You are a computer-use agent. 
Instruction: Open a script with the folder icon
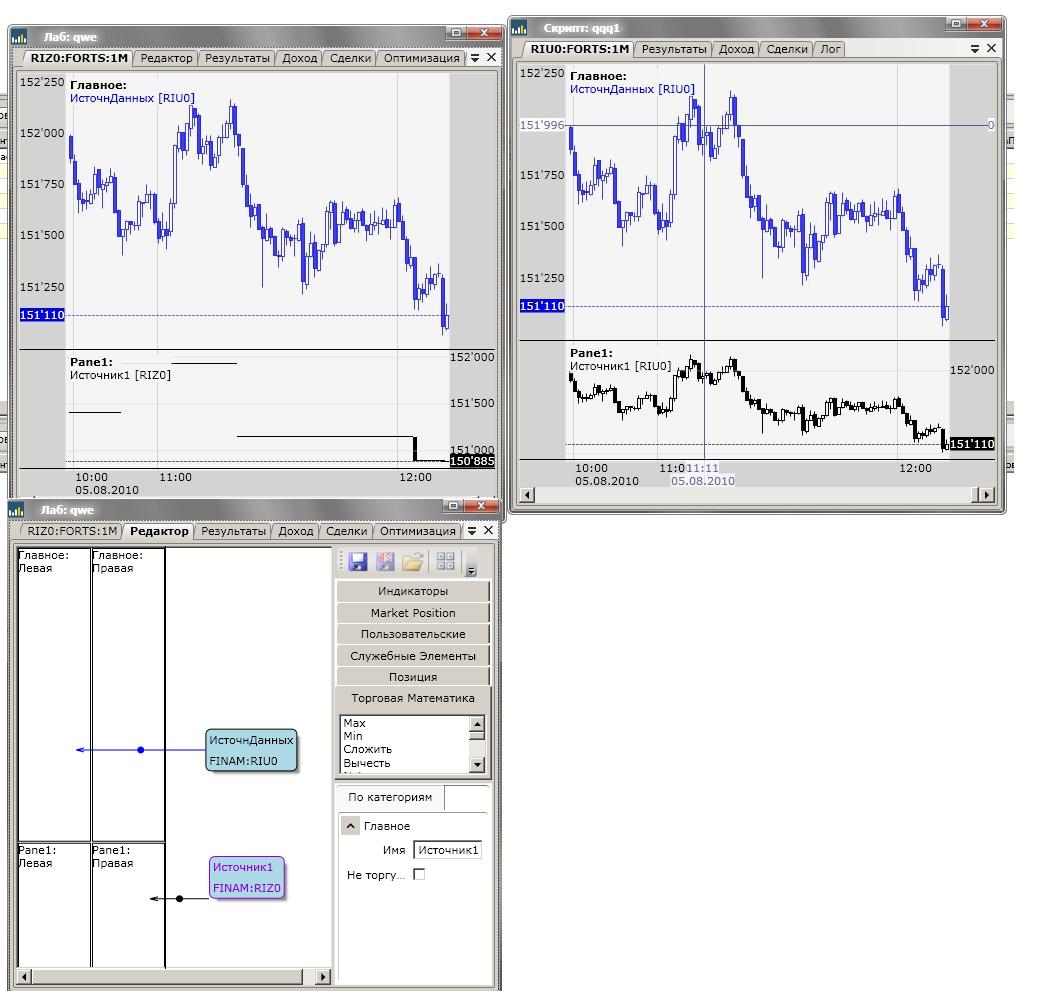pos(413,561)
